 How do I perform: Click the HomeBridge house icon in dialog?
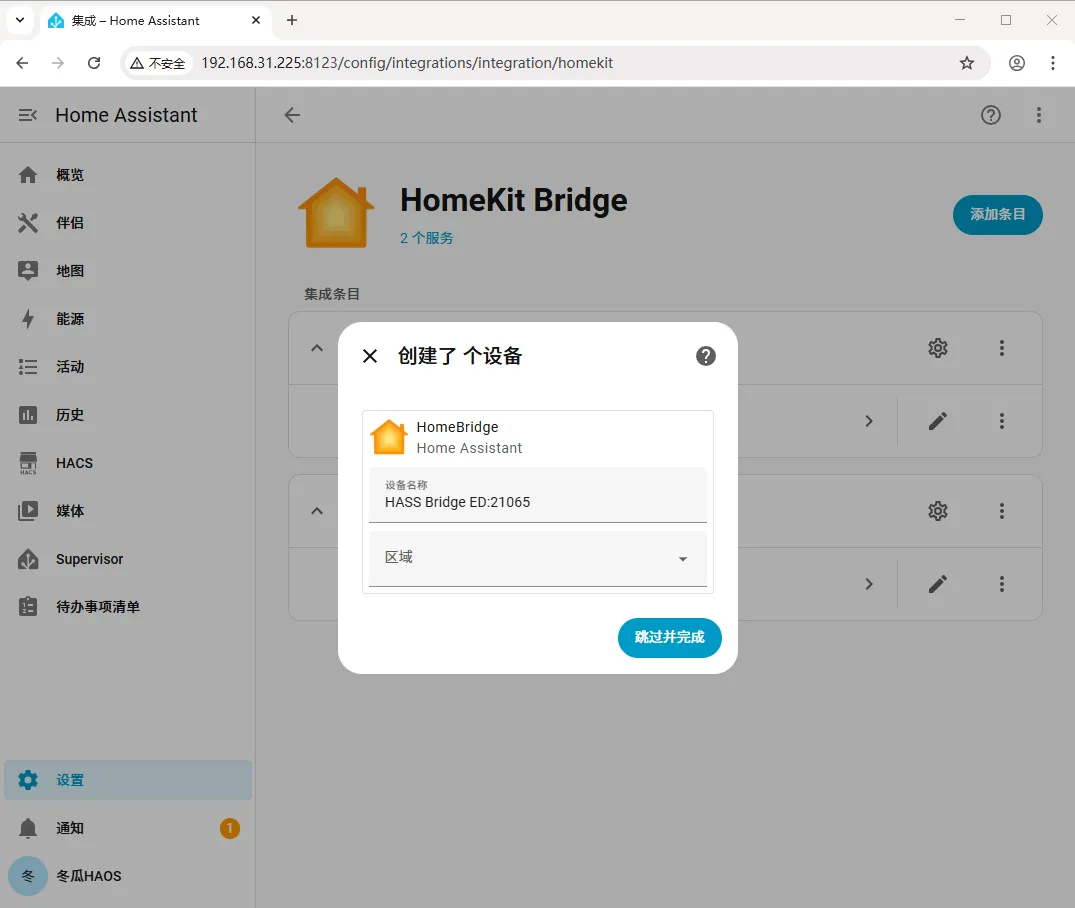(x=389, y=437)
